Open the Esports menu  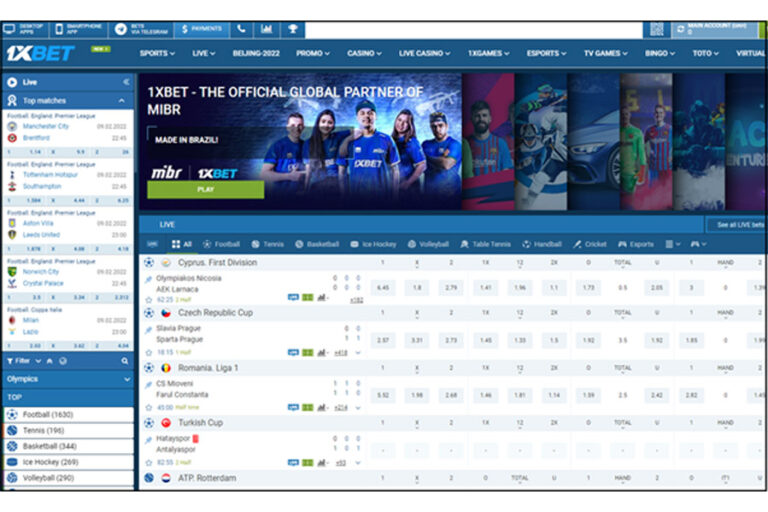546,53
